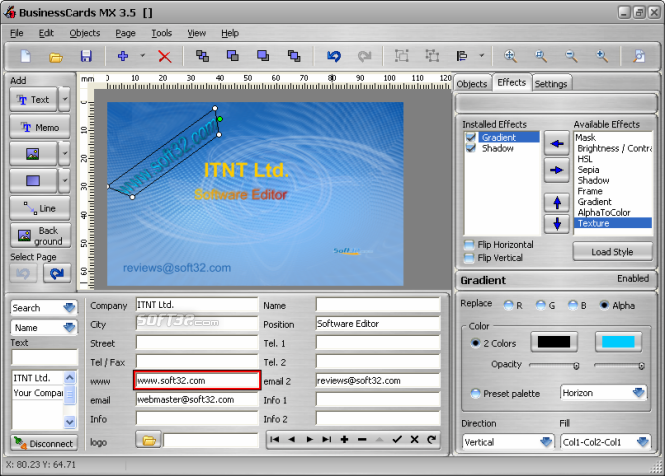Add a record with the plus button
Viewport: 665px width, 476px height.
pos(344,440)
